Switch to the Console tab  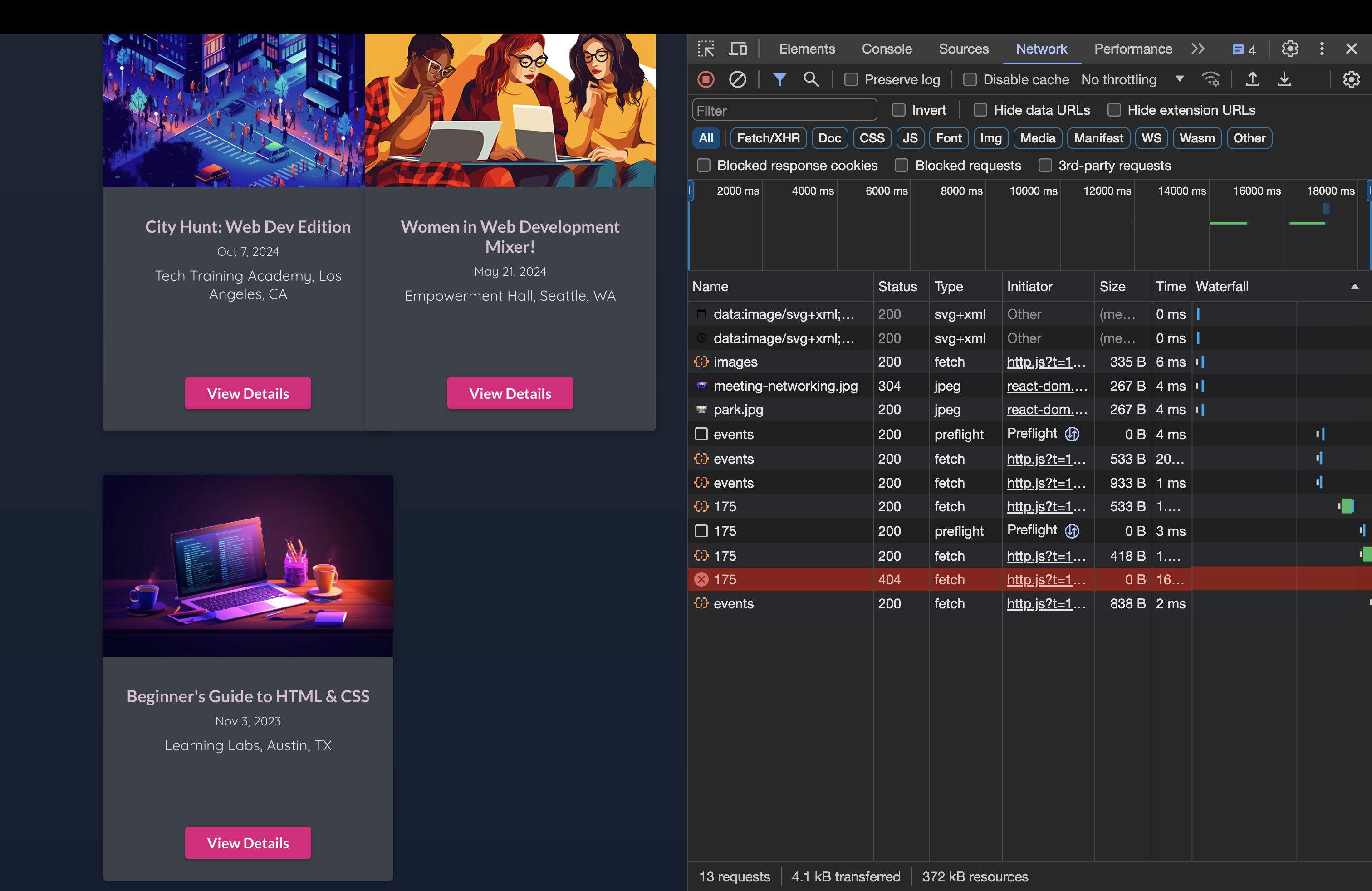886,49
